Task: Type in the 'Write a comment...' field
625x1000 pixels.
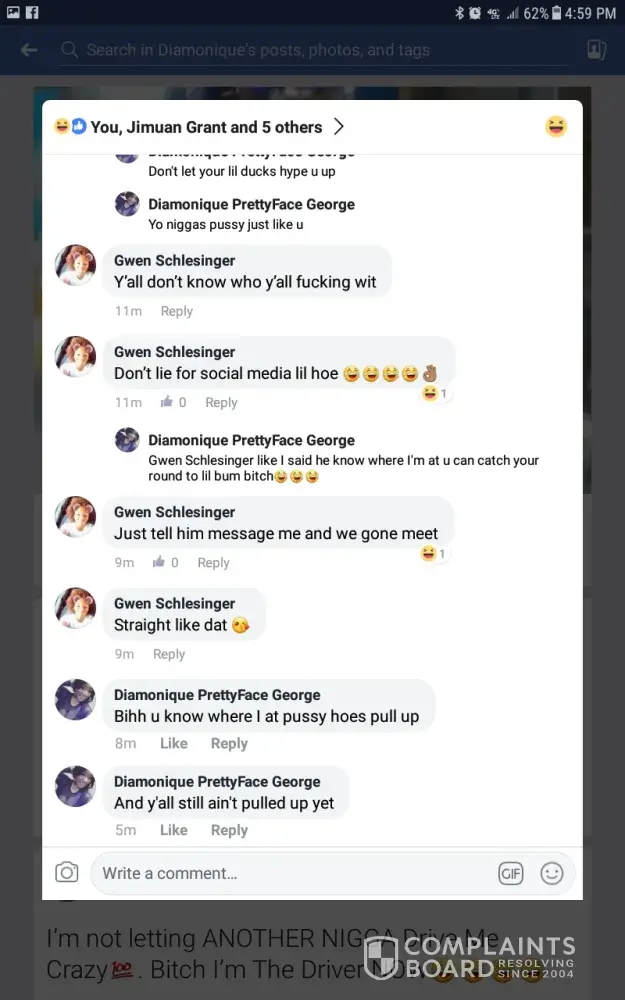Action: point(290,873)
